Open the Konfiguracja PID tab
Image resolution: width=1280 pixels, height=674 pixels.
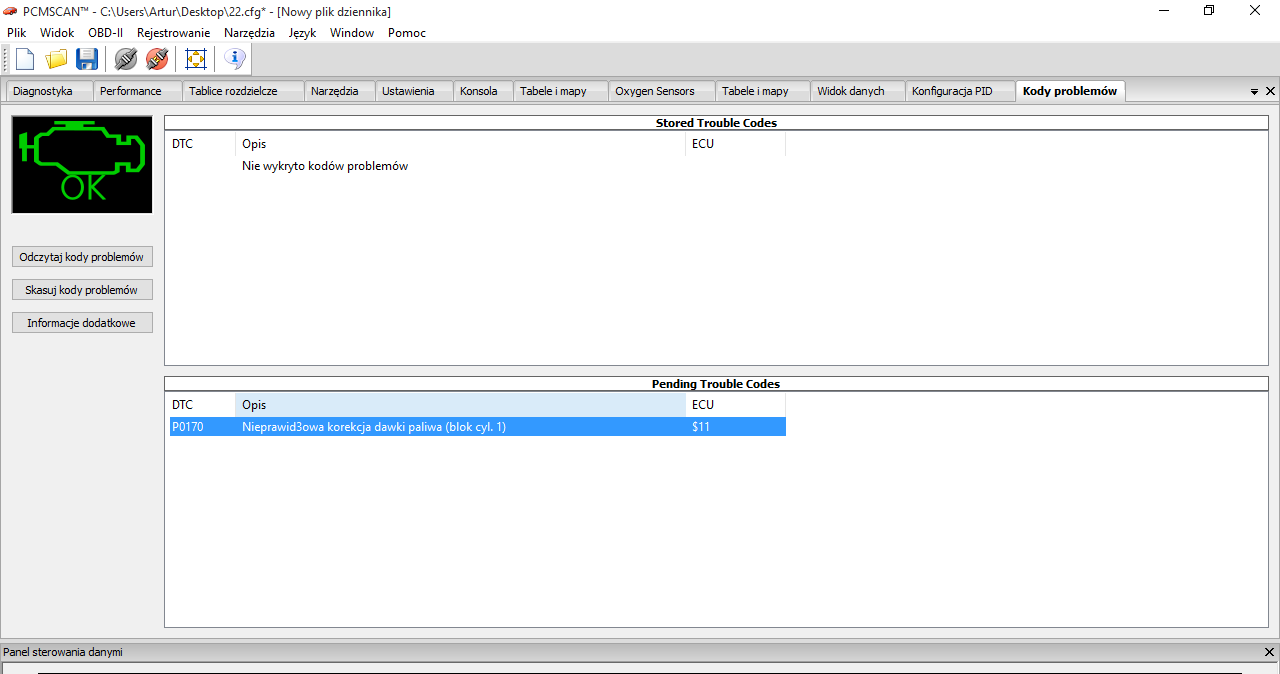pos(952,91)
